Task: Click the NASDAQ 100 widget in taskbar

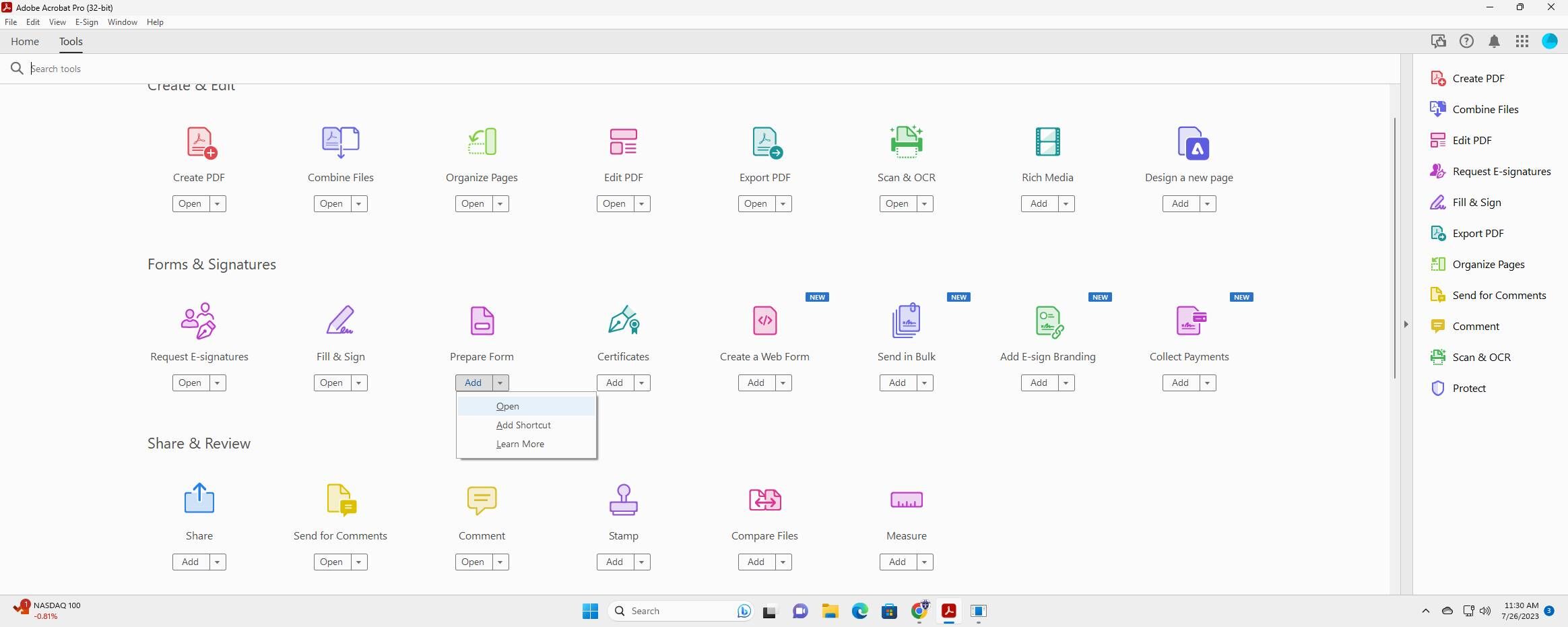Action: point(47,610)
